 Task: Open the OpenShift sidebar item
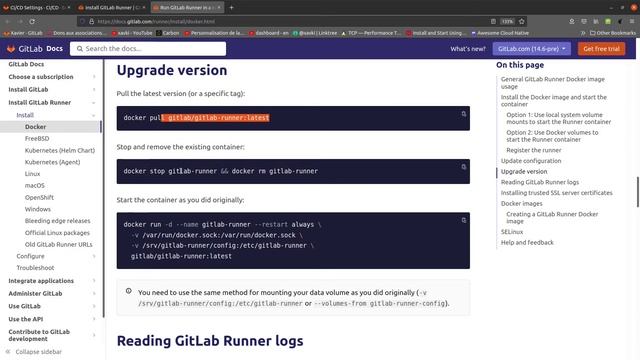pyautogui.click(x=39, y=197)
